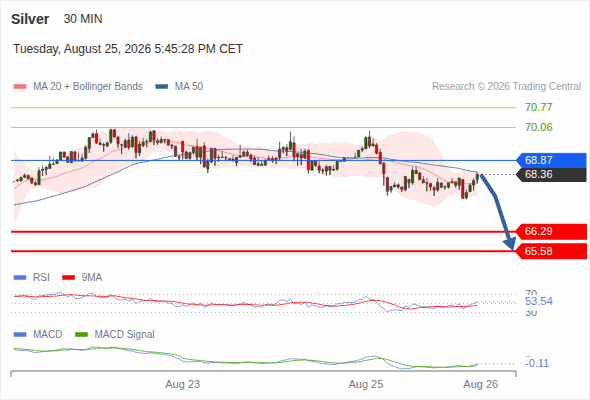Select the 68.87 blue pivot price tag
590x400 pixels.
coord(551,160)
